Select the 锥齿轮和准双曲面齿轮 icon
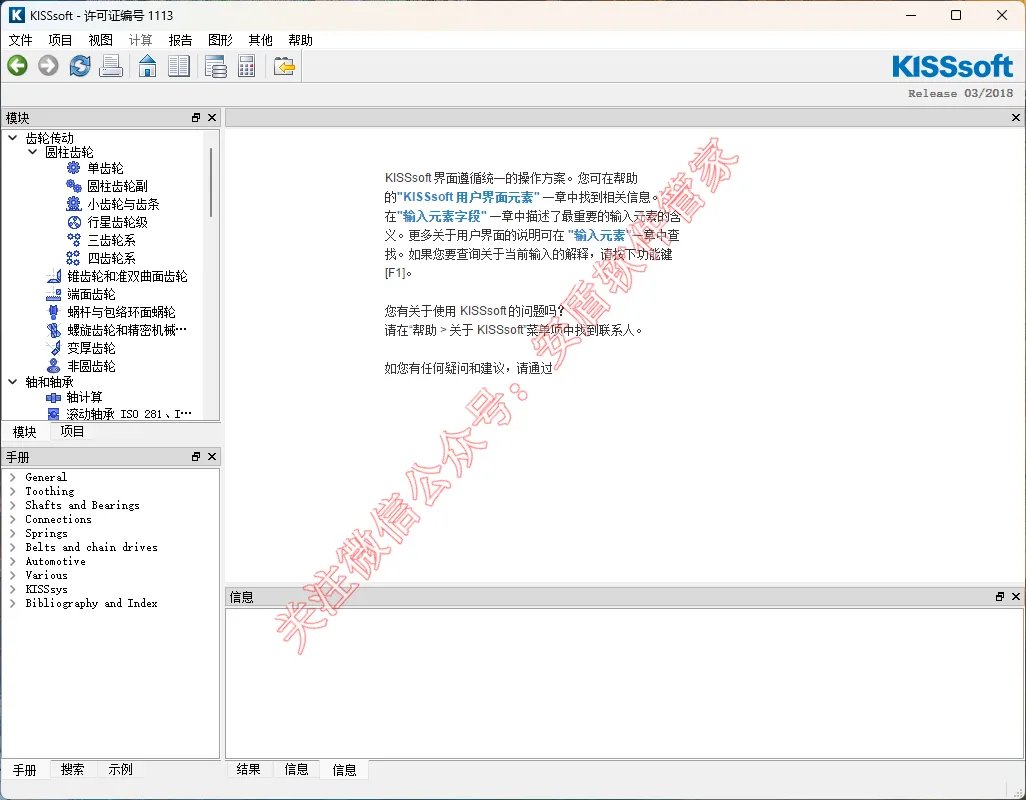 click(54, 276)
